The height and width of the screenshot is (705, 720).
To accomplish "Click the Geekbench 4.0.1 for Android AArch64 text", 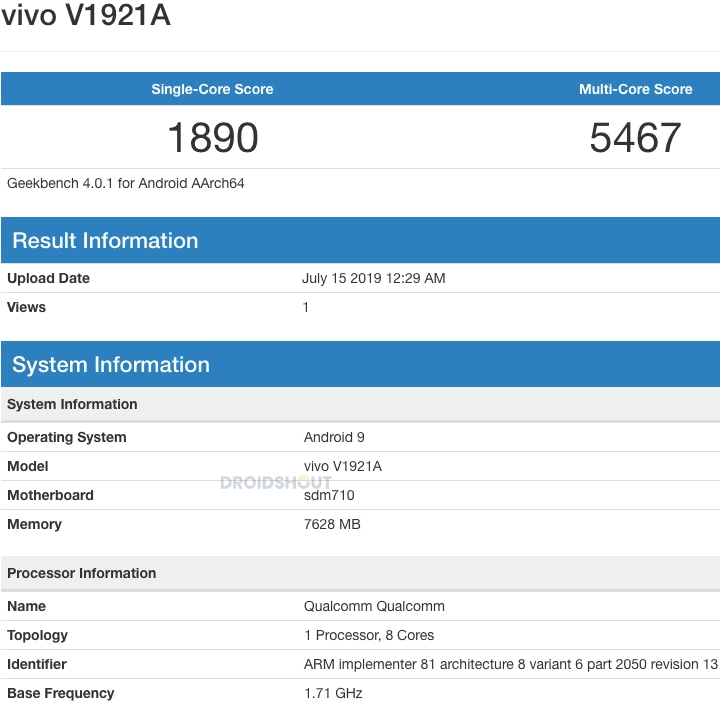I will 125,183.
